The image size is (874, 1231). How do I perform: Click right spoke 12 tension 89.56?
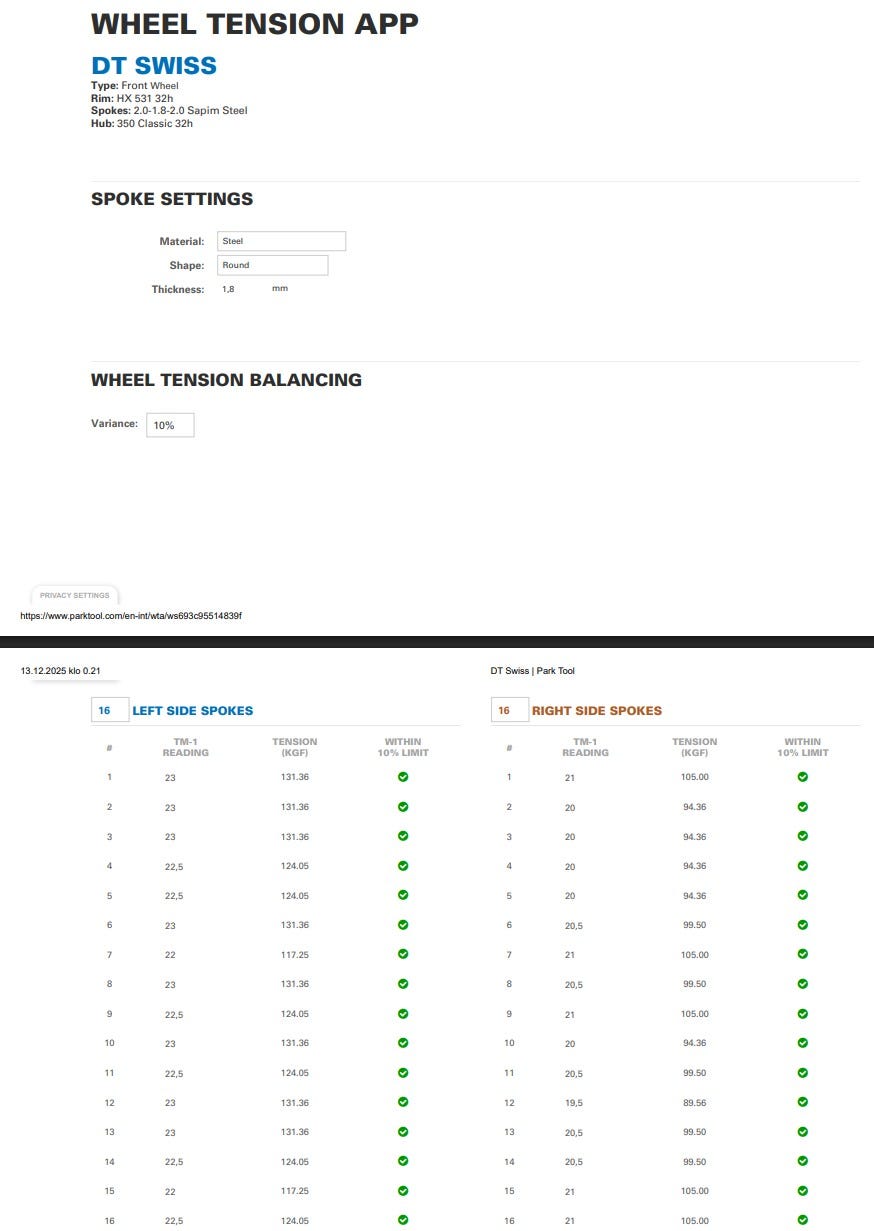[695, 1103]
